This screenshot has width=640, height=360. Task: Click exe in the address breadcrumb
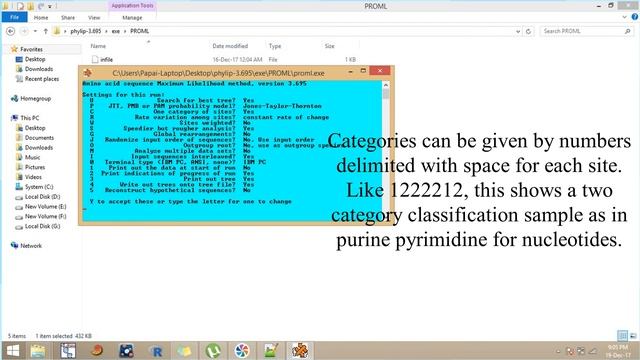[116, 31]
